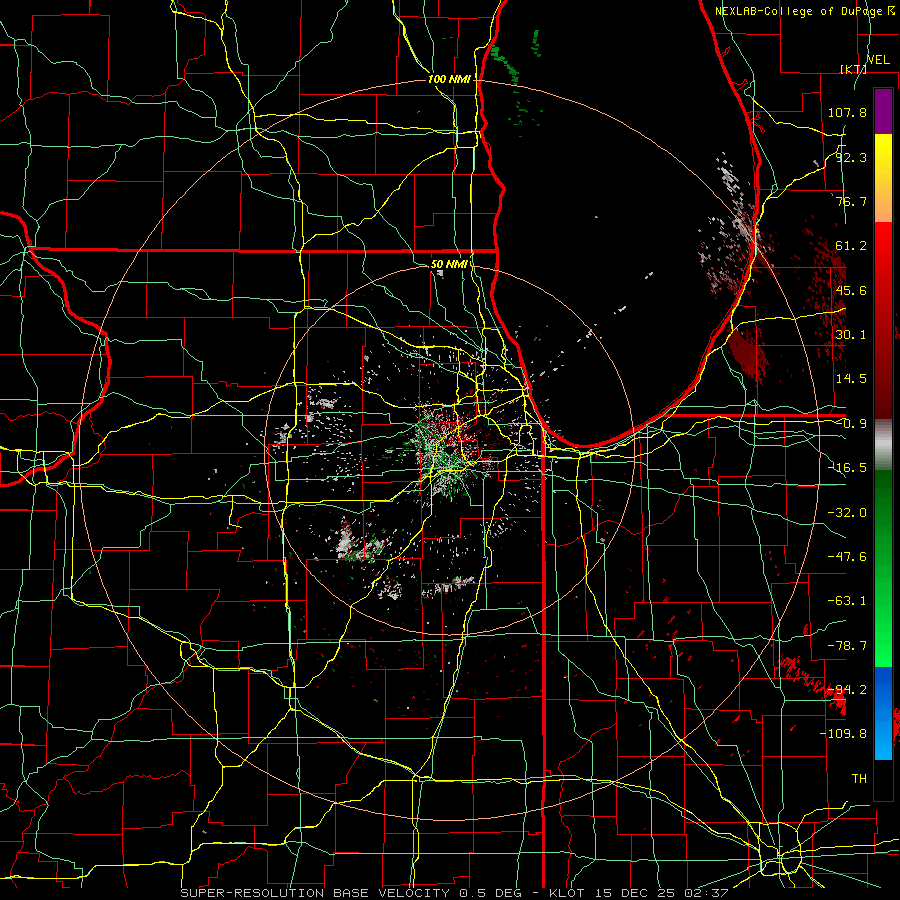
Task: Click the [KT] units label
Action: 853,69
